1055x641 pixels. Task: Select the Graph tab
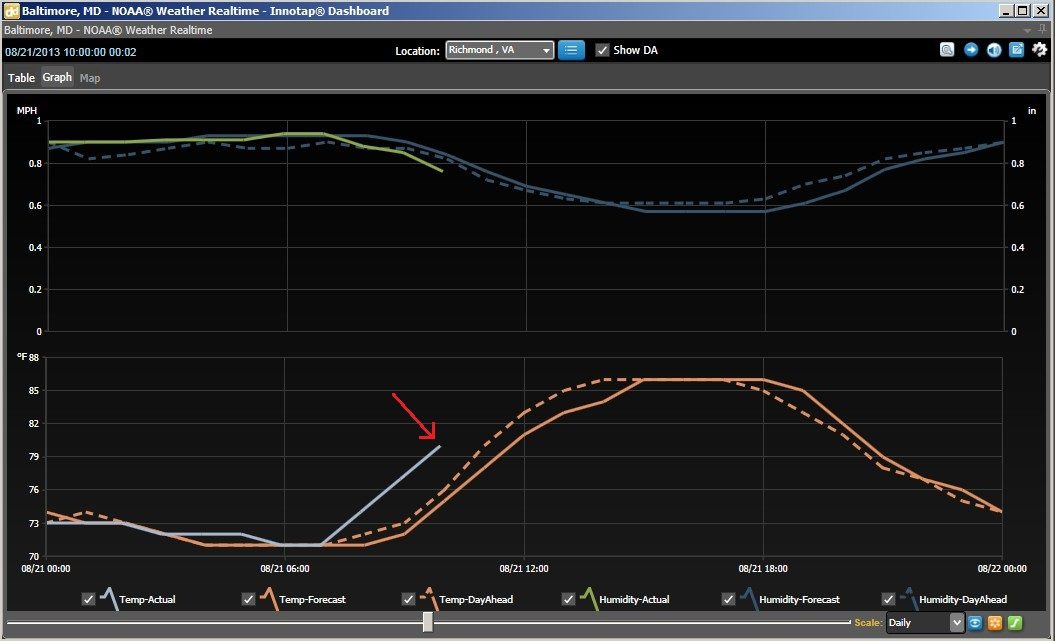pyautogui.click(x=57, y=77)
